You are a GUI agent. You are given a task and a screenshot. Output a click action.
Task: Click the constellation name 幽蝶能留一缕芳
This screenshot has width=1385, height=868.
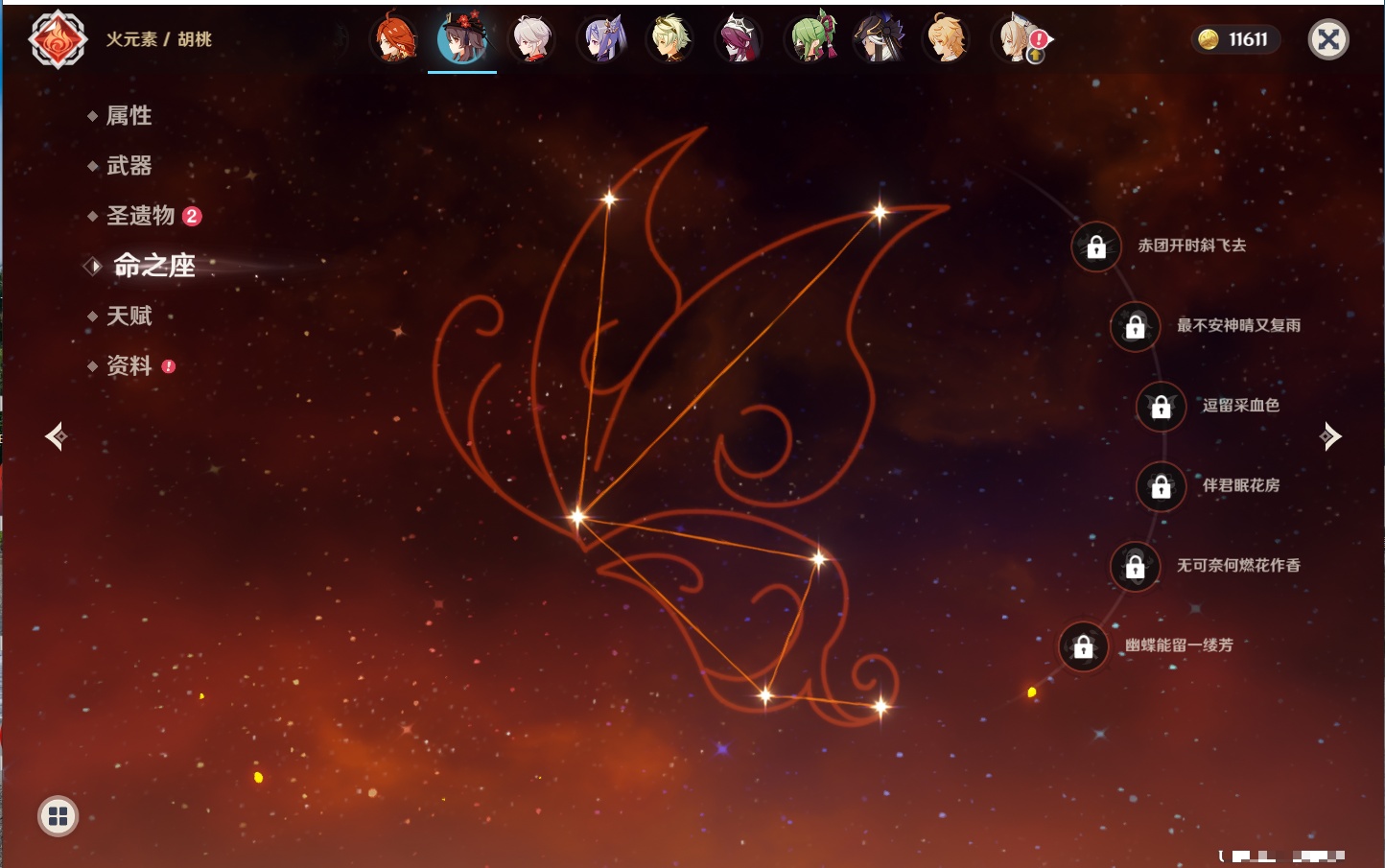click(x=1180, y=645)
